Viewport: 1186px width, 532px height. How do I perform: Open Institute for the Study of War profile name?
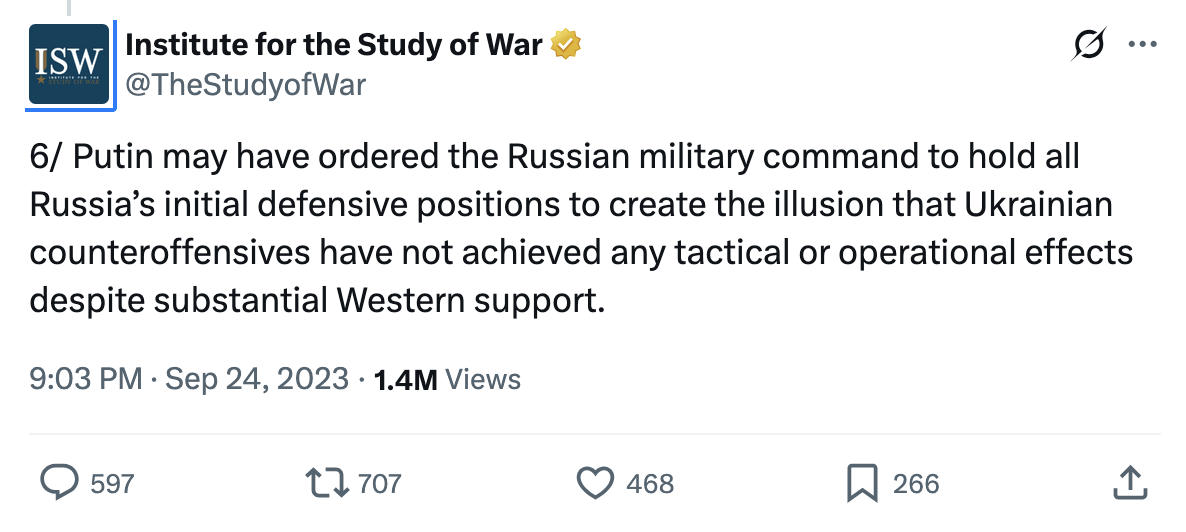pos(334,45)
